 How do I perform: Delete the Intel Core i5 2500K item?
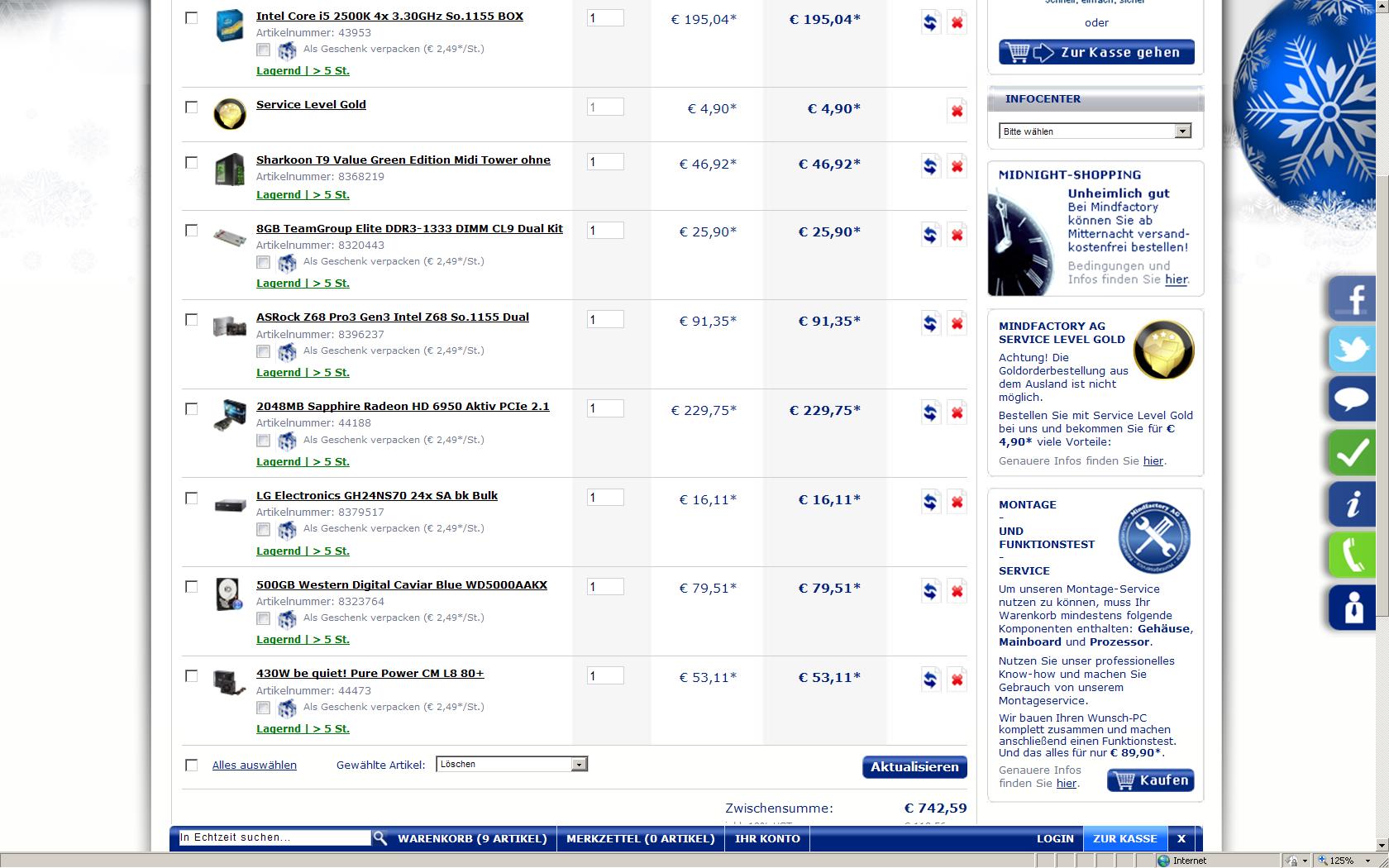[x=957, y=22]
